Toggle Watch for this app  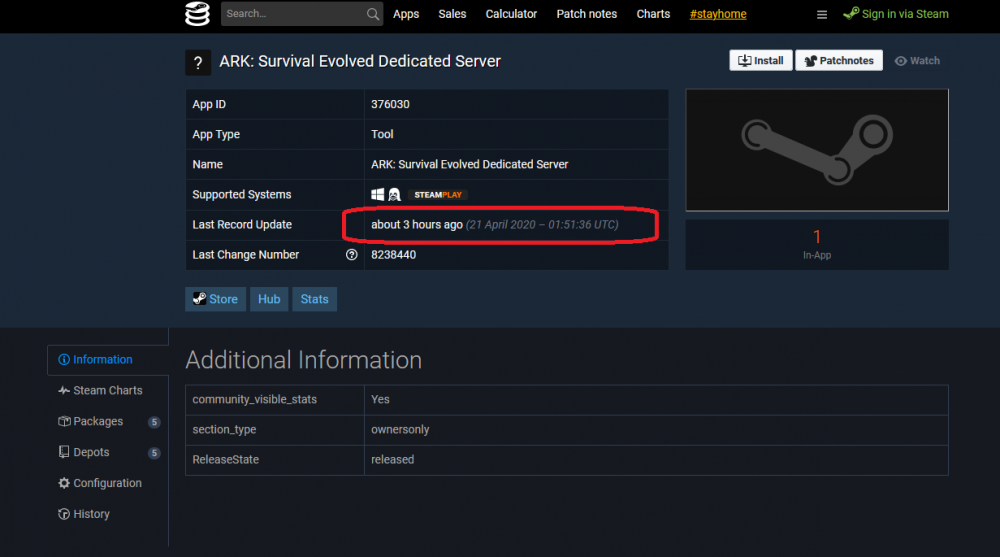coord(917,61)
